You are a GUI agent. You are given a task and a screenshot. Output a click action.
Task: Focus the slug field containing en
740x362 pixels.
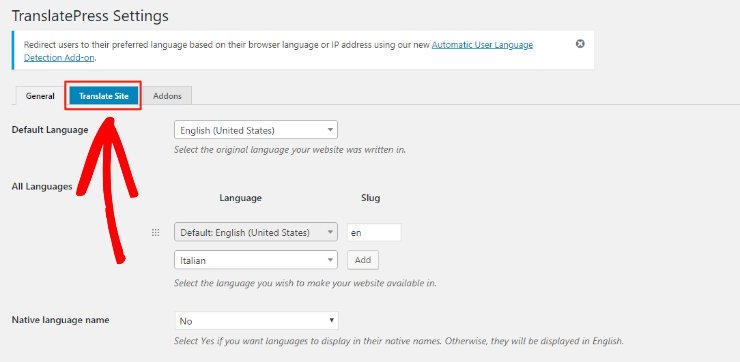pyautogui.click(x=374, y=233)
